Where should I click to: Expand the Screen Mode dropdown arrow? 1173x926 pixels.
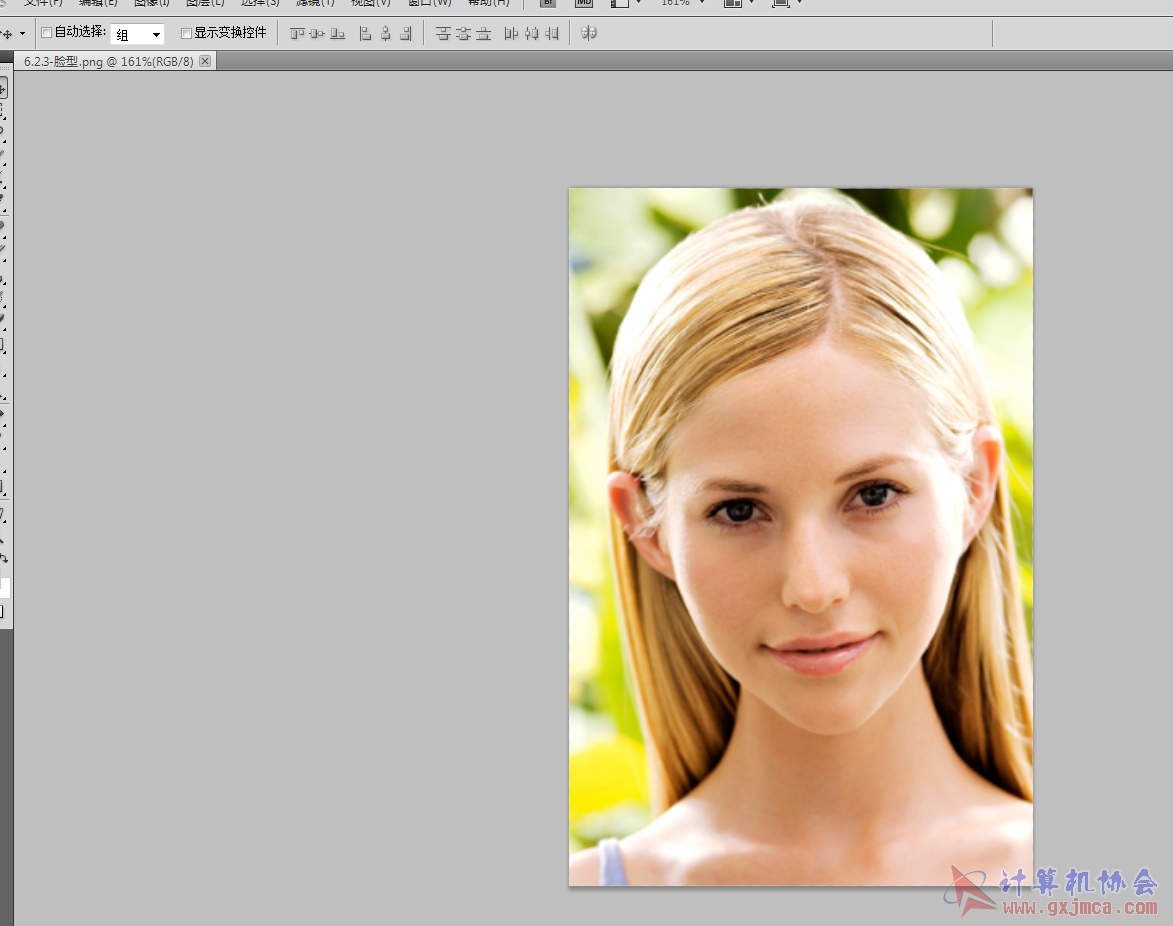[800, 2]
